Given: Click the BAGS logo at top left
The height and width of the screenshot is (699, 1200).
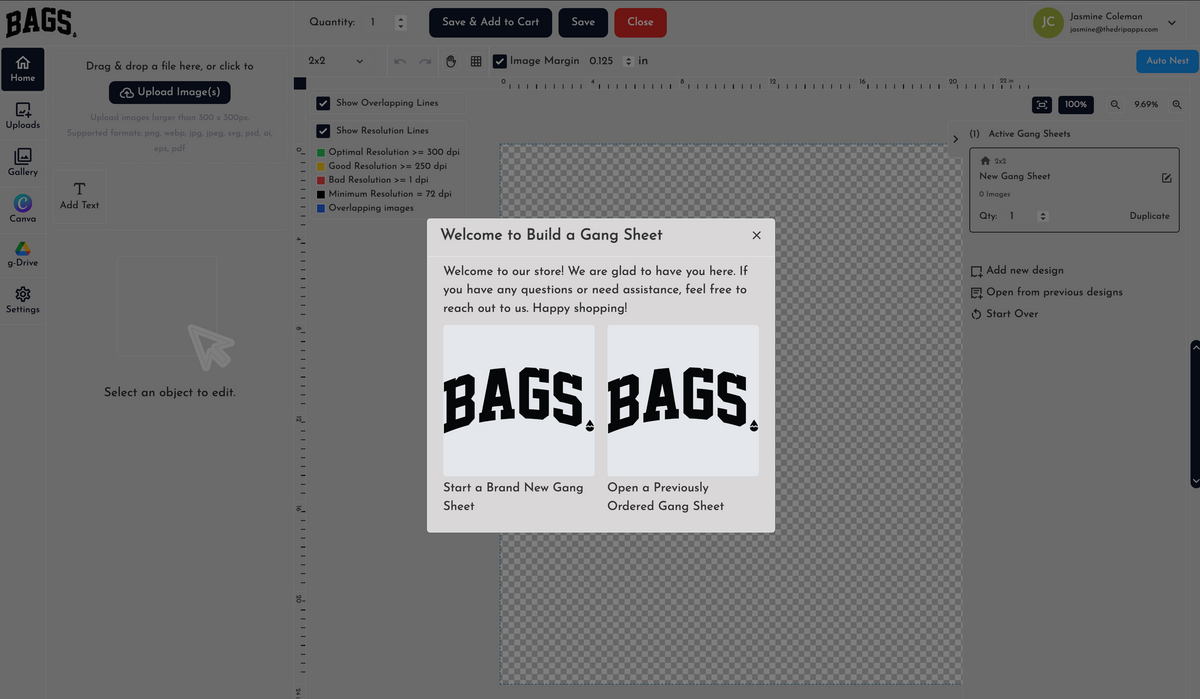Looking at the screenshot, I should pos(41,21).
